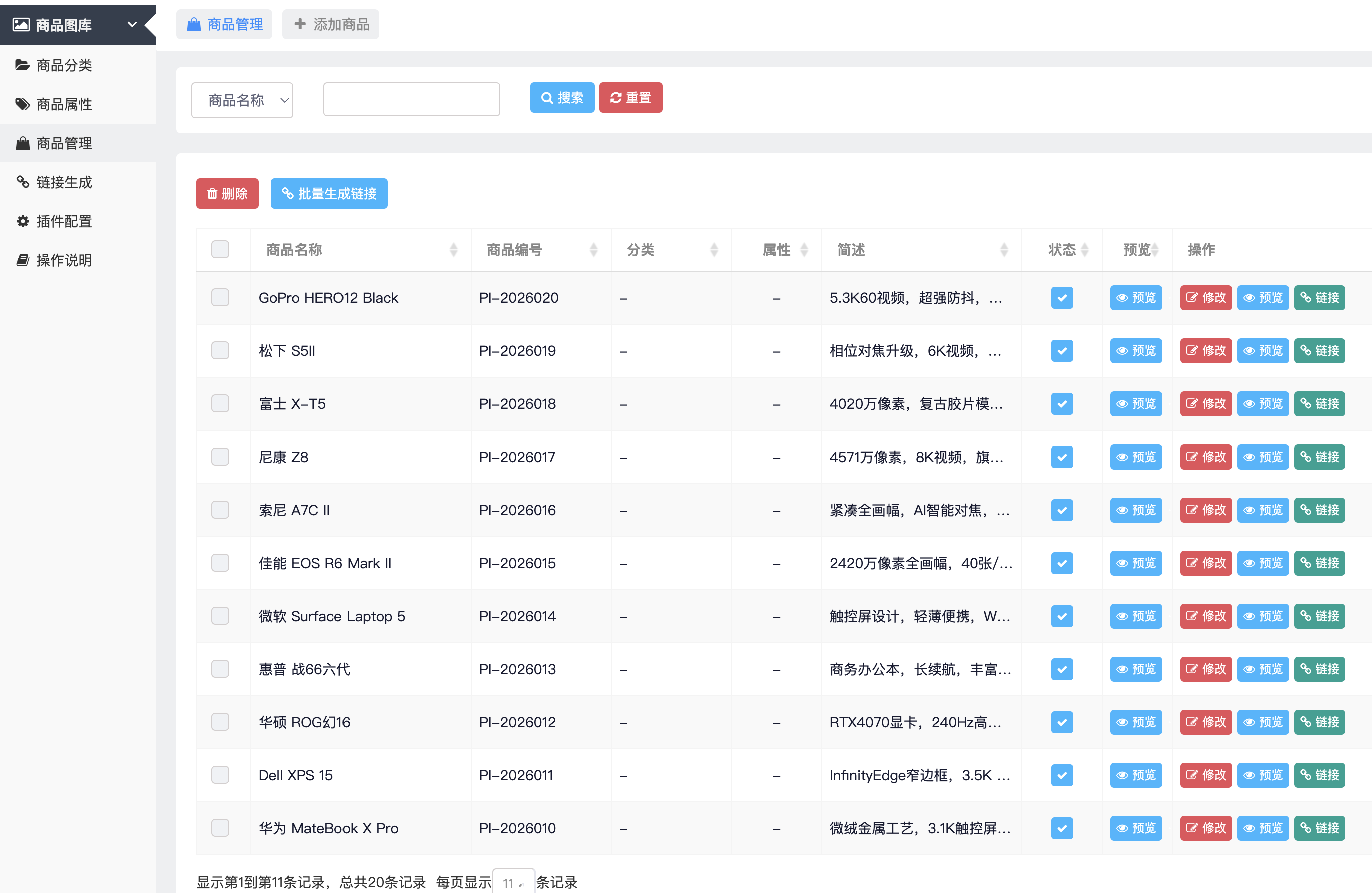Select the 商品管理 tab at top
This screenshot has width=1372, height=893.
(224, 24)
